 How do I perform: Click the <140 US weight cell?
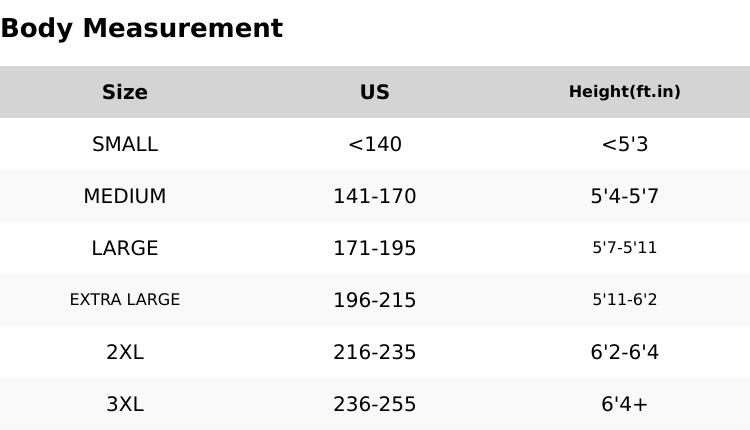tap(375, 144)
